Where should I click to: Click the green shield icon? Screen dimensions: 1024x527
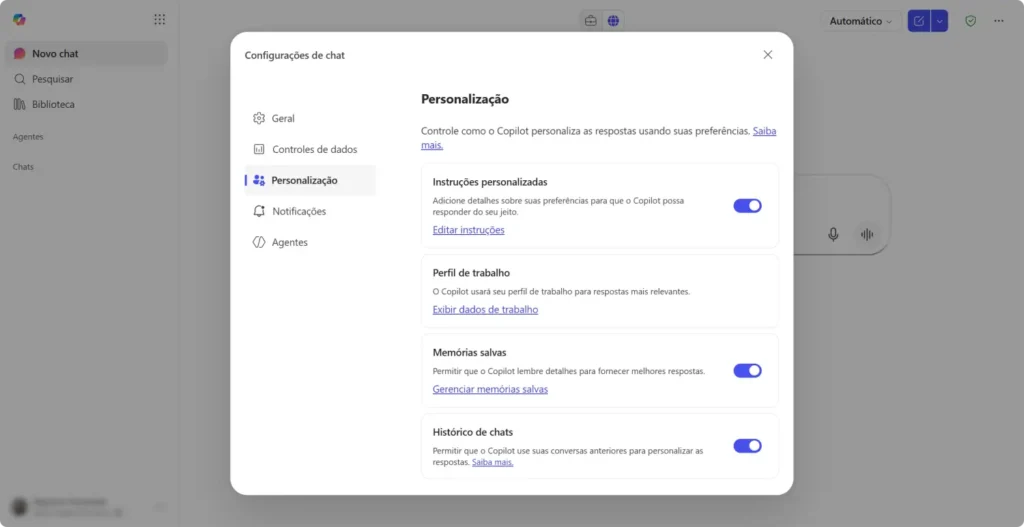pyautogui.click(x=971, y=21)
